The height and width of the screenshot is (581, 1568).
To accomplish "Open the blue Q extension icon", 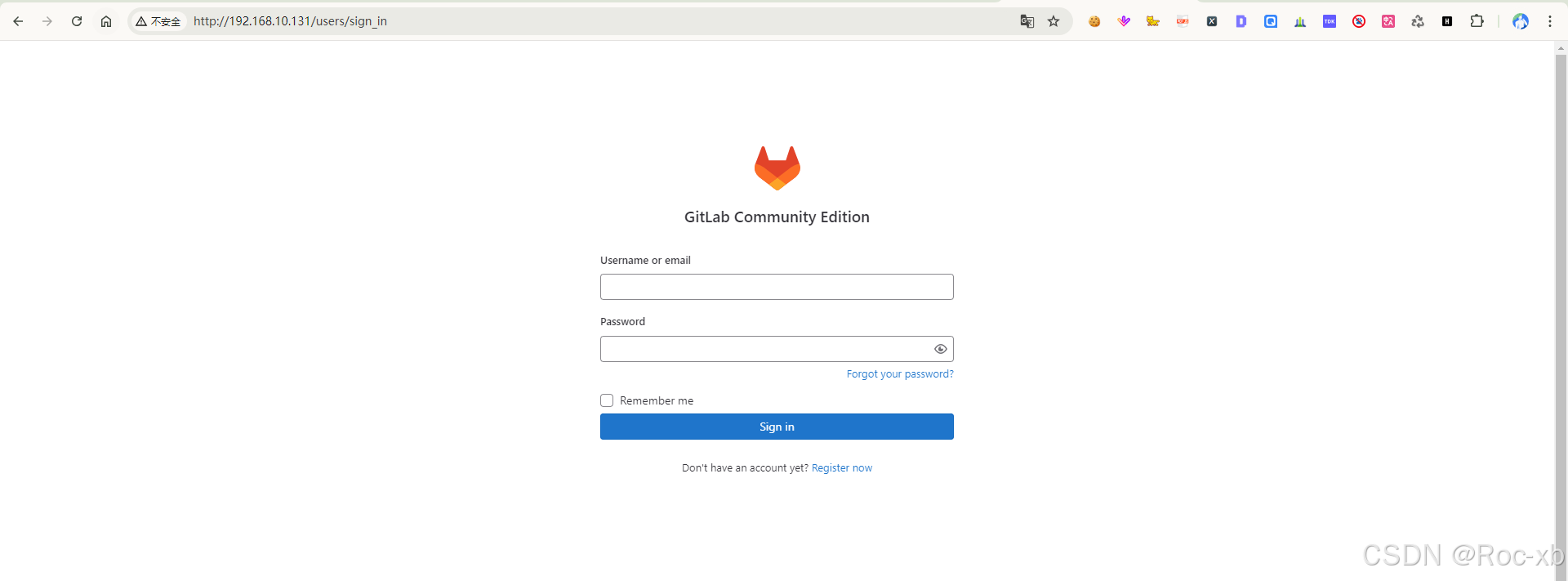I will coord(1271,21).
